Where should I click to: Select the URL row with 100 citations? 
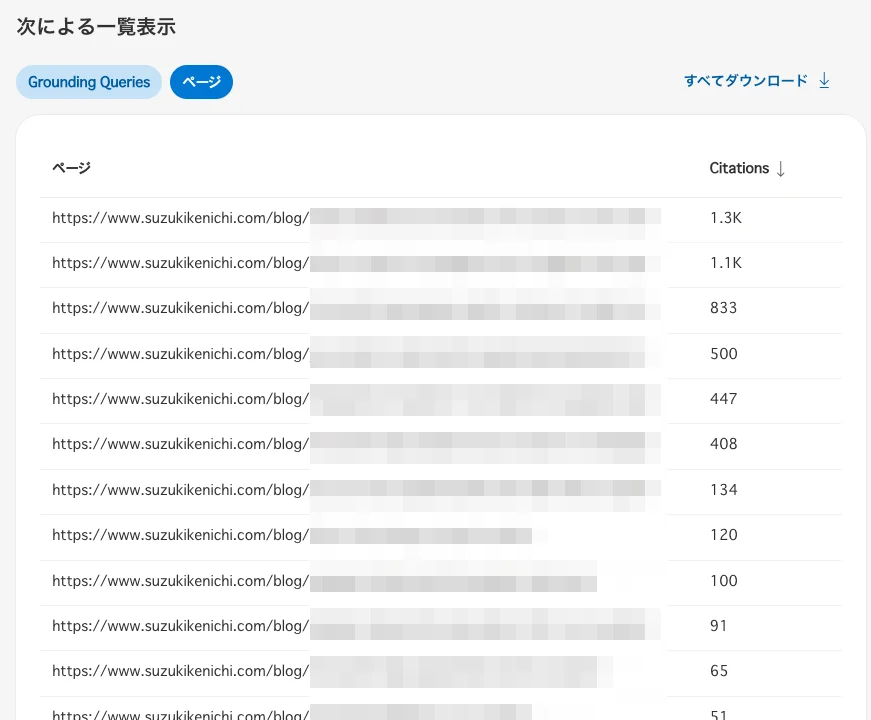180,581
